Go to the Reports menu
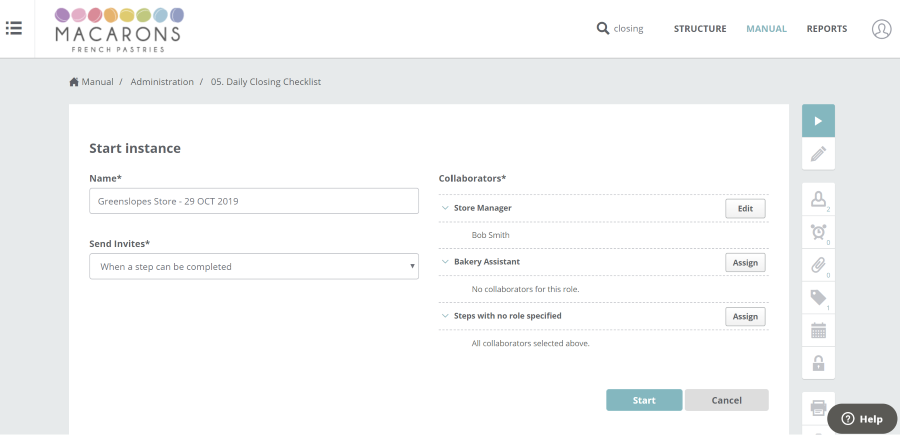 (827, 29)
